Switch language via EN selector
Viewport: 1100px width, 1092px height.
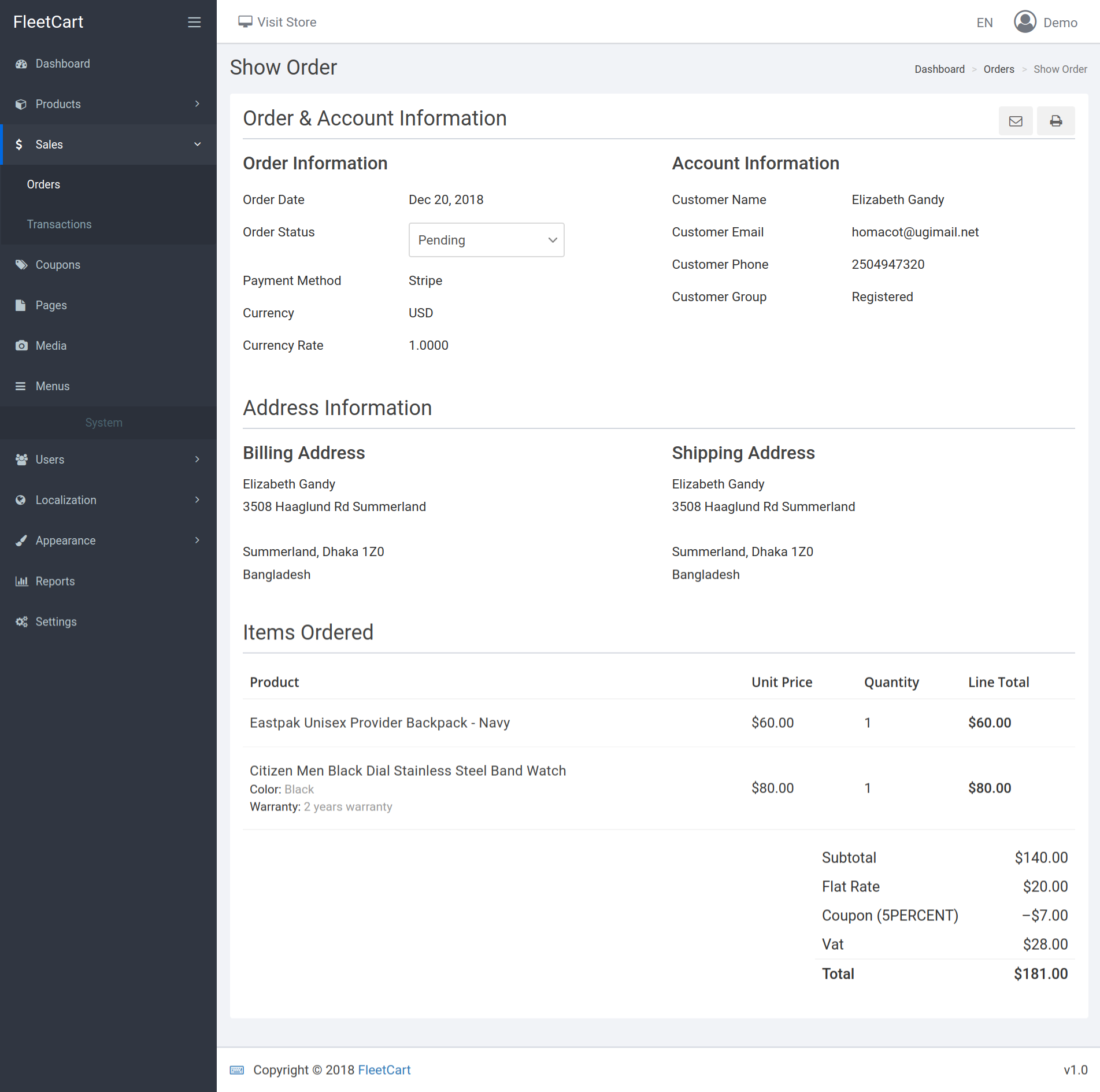coord(984,23)
